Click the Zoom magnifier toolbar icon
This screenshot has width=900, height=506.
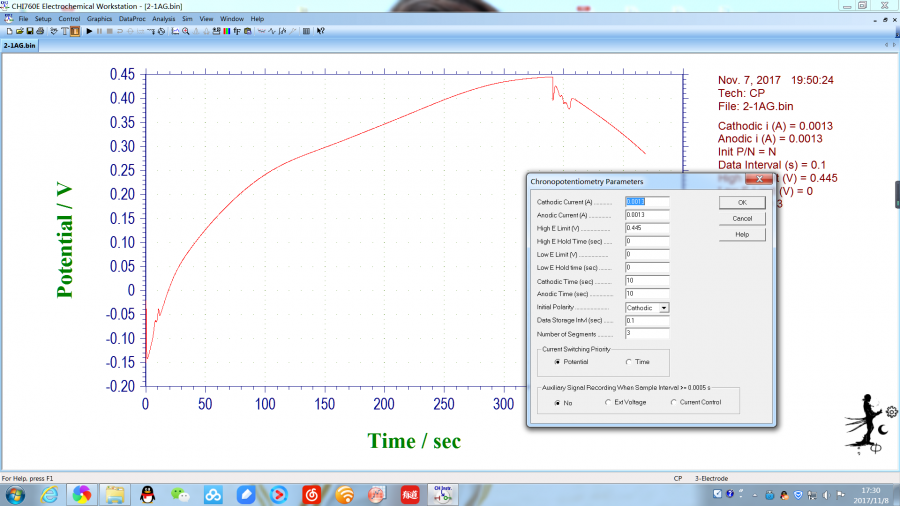pos(186,31)
